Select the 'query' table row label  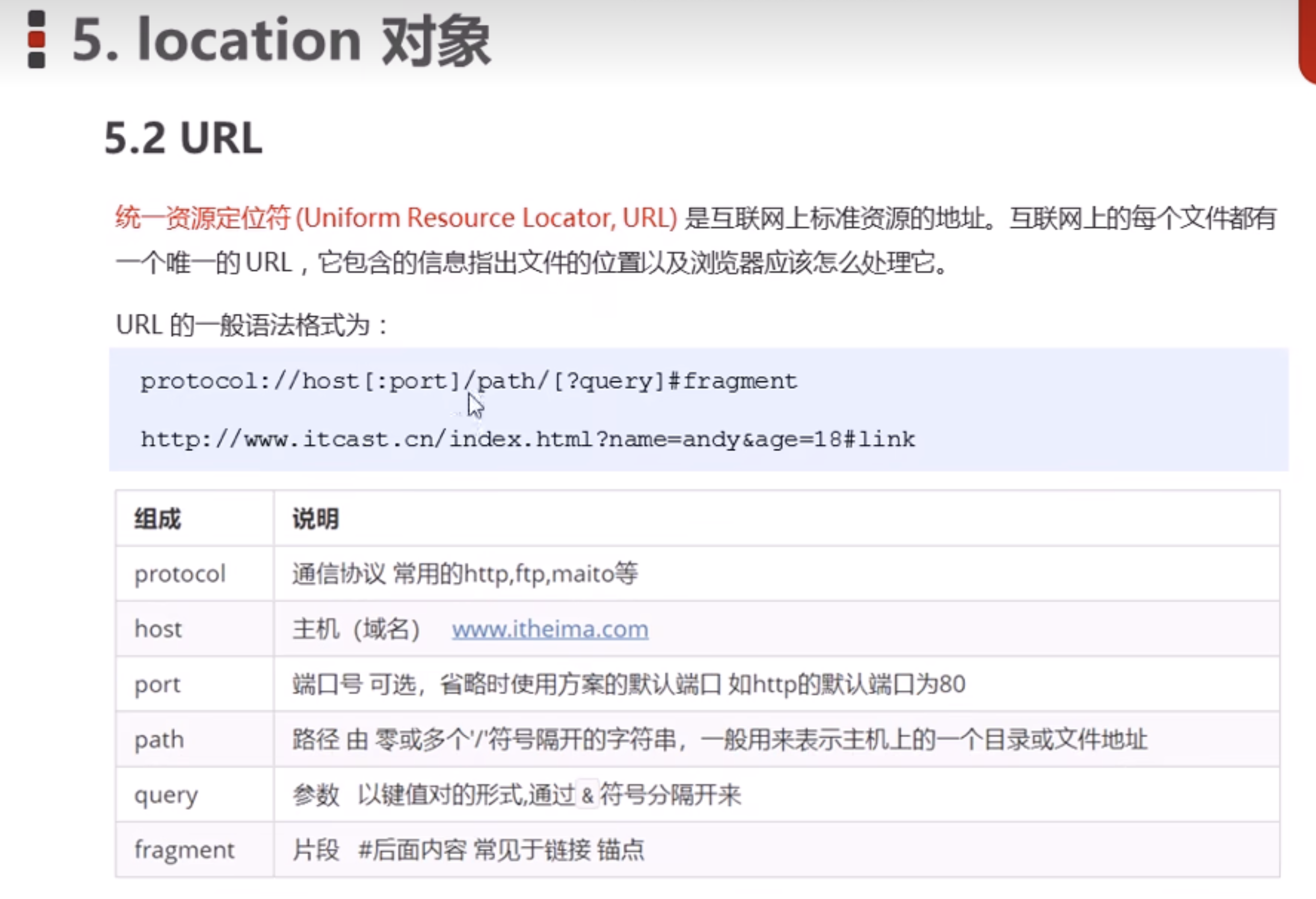tap(166, 795)
